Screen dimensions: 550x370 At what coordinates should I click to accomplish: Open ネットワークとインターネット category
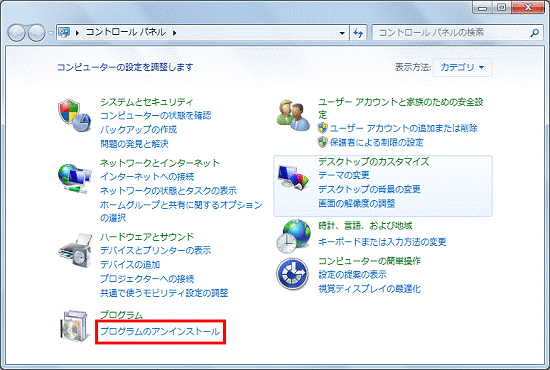pyautogui.click(x=160, y=163)
